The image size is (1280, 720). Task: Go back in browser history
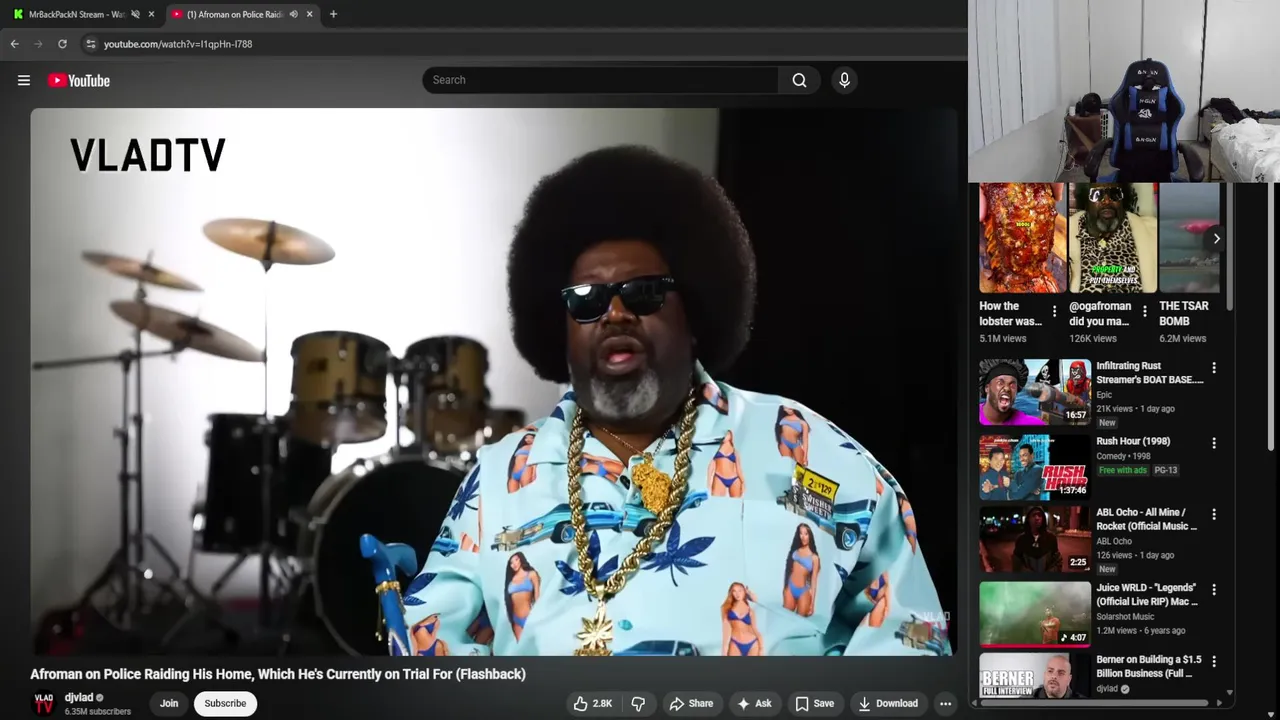coord(15,44)
